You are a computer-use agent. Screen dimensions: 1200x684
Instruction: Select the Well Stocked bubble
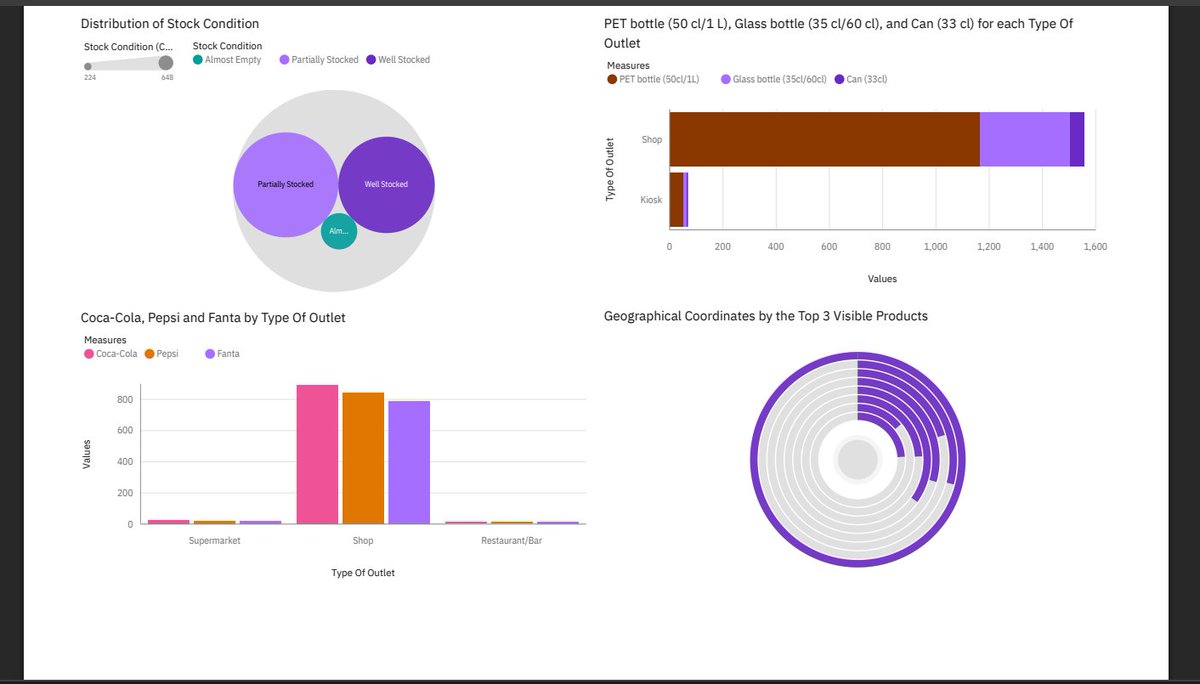click(385, 184)
